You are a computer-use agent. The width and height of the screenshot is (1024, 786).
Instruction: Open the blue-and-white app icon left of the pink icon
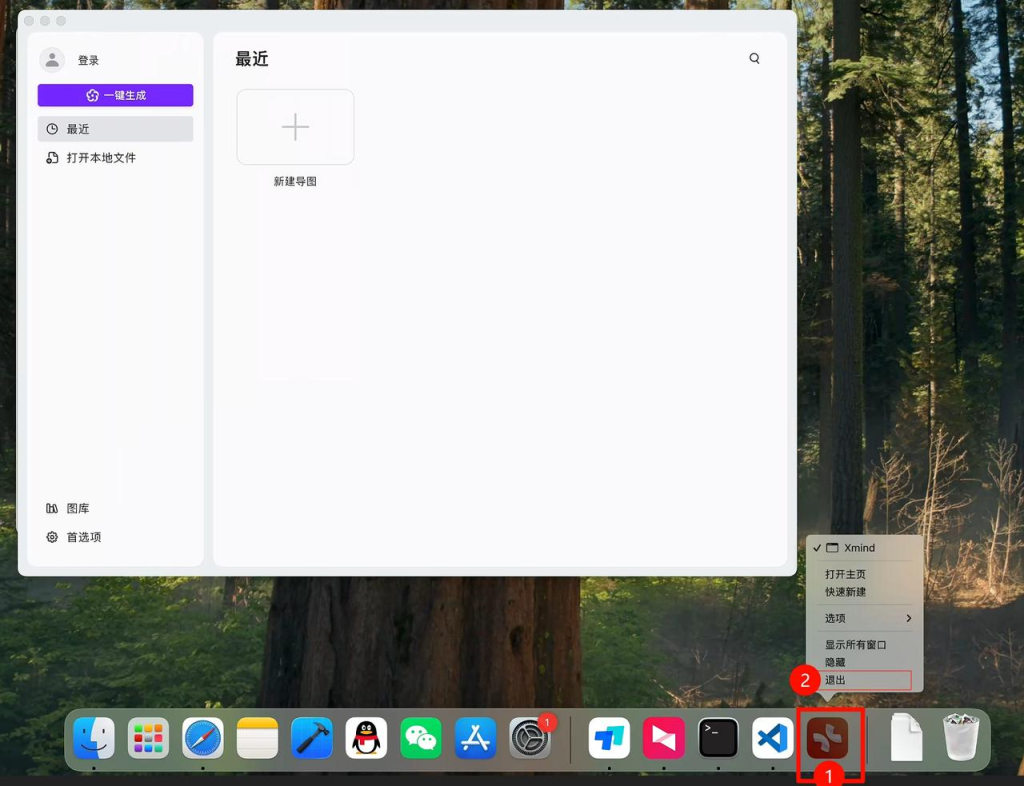[x=609, y=738]
